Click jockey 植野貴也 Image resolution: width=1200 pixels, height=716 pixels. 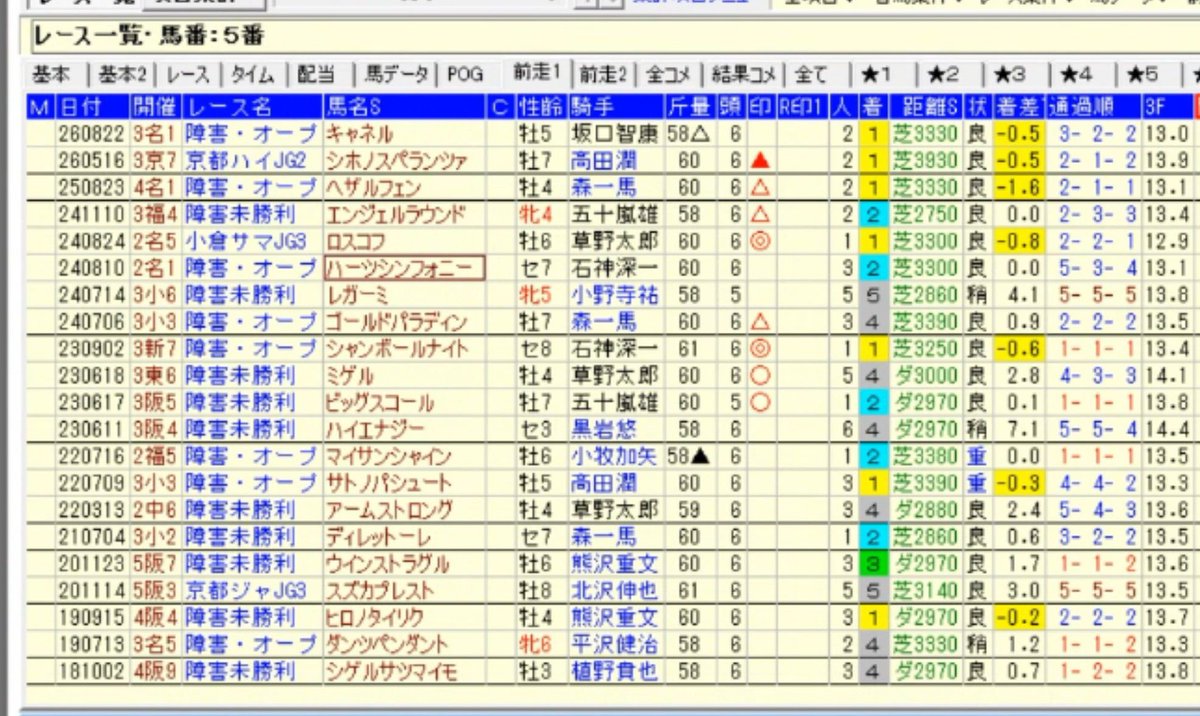[x=615, y=671]
